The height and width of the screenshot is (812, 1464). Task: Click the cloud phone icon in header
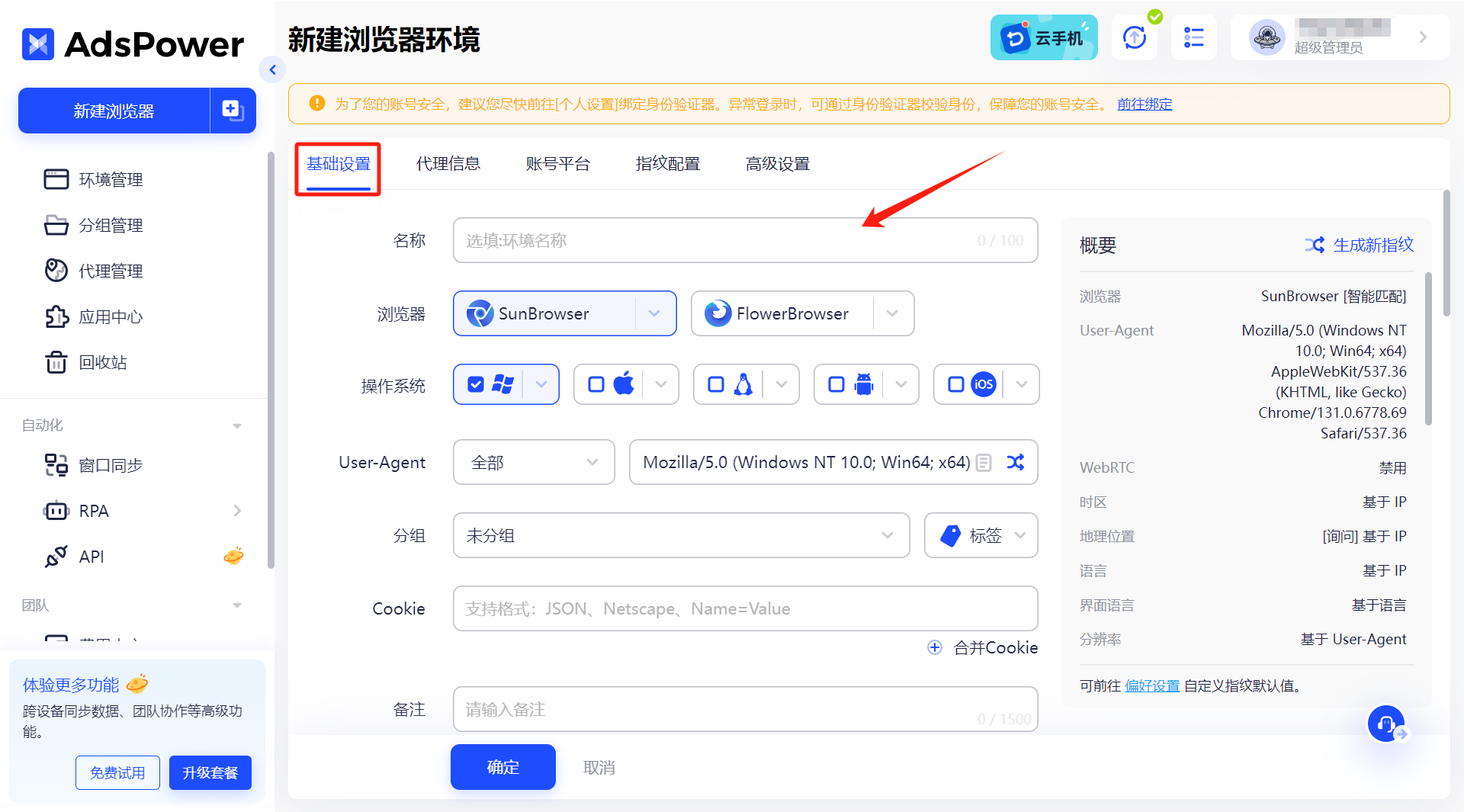1043,37
